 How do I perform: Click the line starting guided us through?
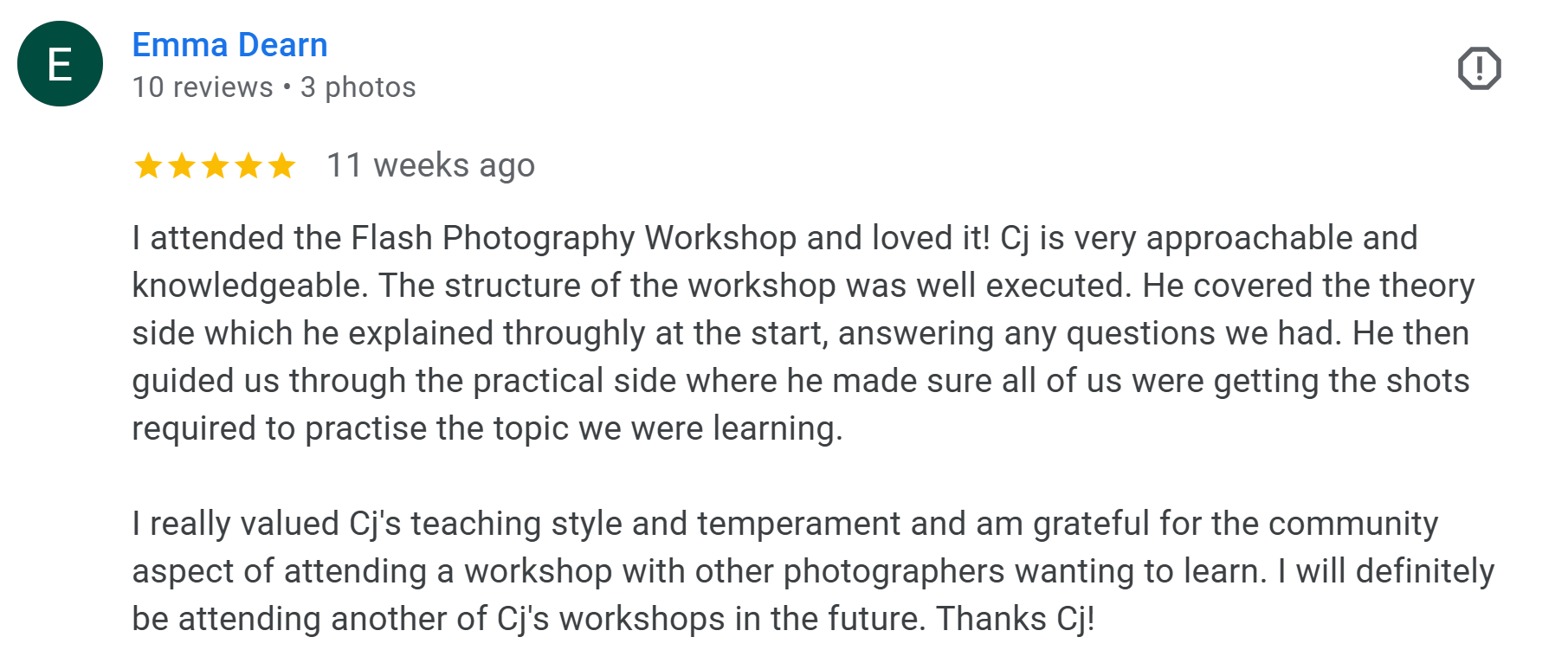pyautogui.click(x=801, y=381)
